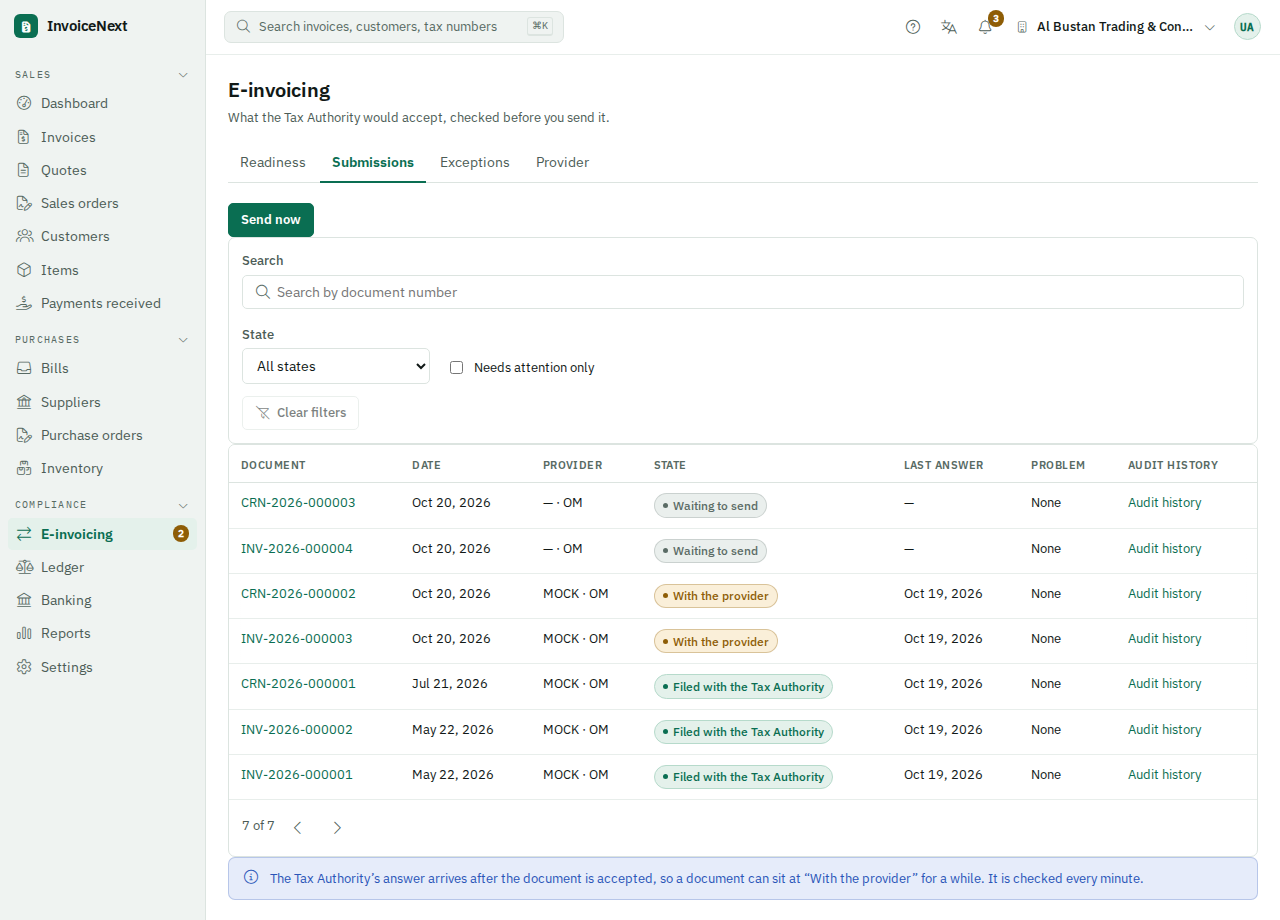Click the Payments received icon

24,303
